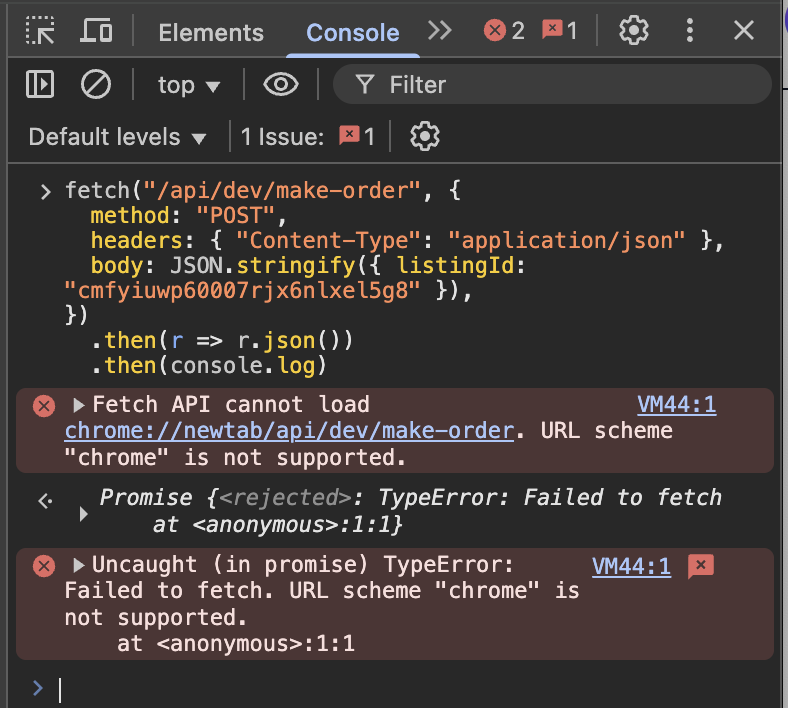
Task: Click the red error count badge
Action: 504,31
